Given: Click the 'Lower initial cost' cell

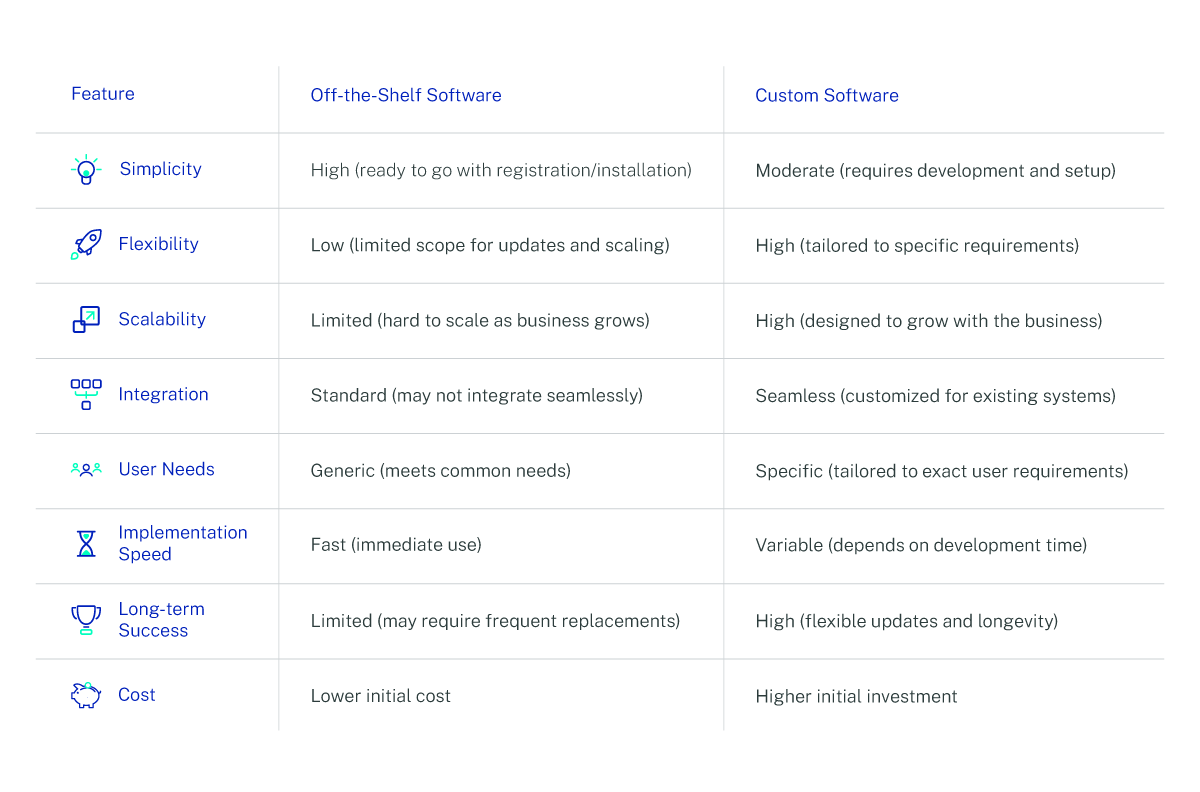Looking at the screenshot, I should [381, 696].
